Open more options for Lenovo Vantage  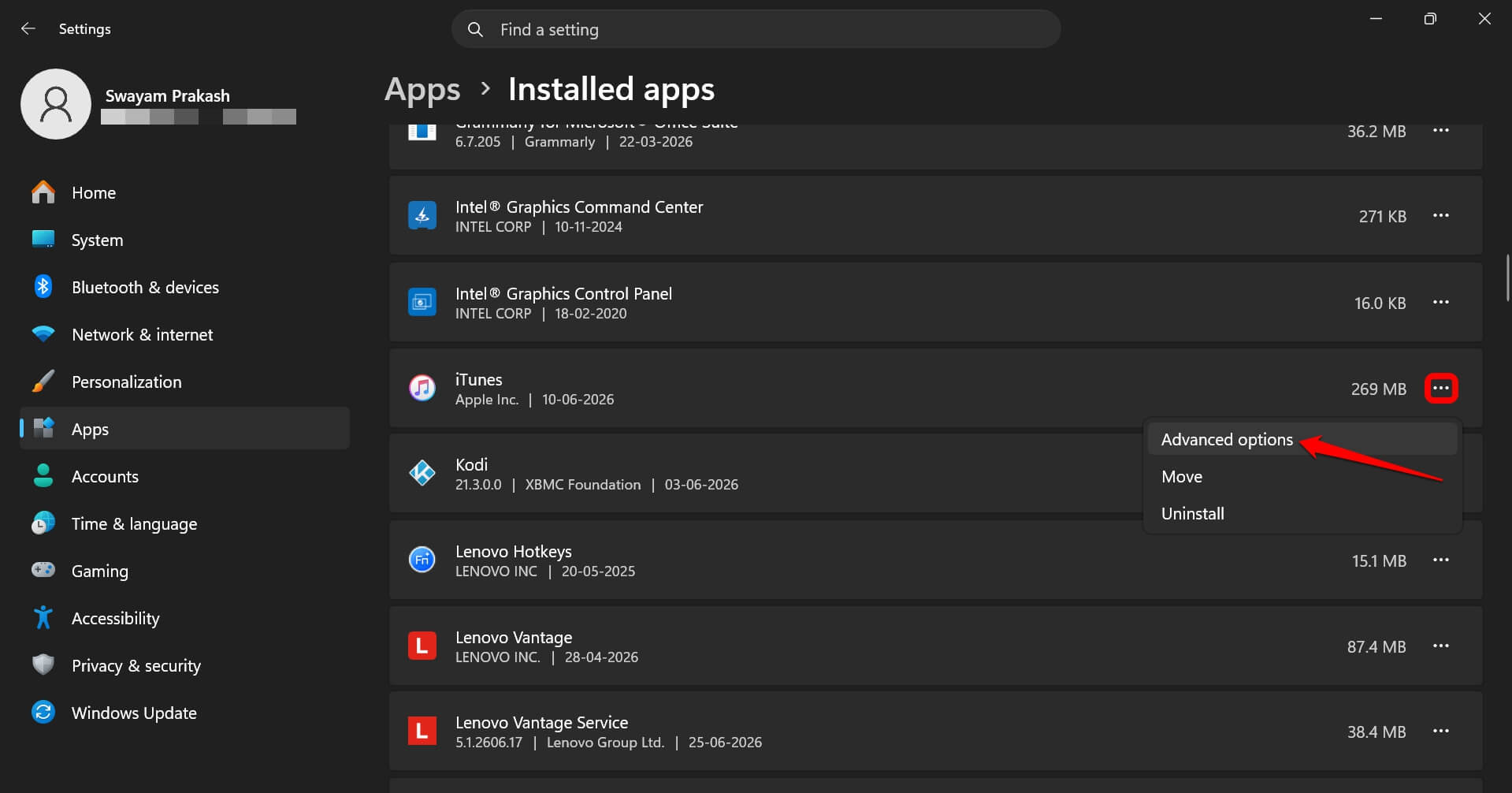point(1441,646)
